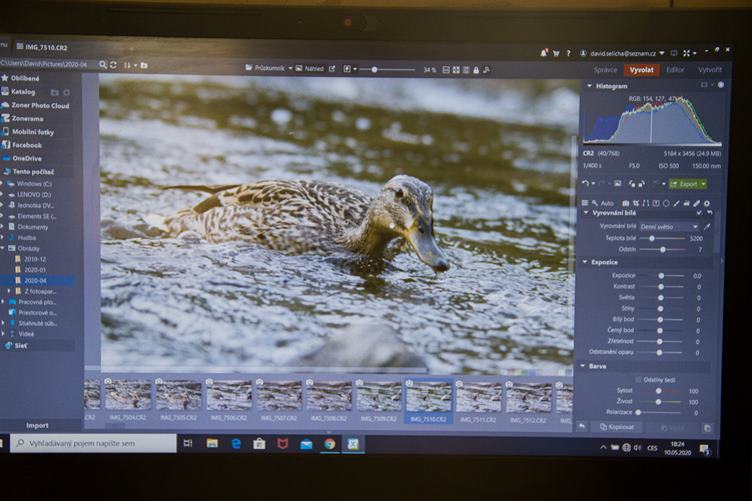Collapse the Obrázky folder tree
This screenshot has width=752, height=501.
3,248
